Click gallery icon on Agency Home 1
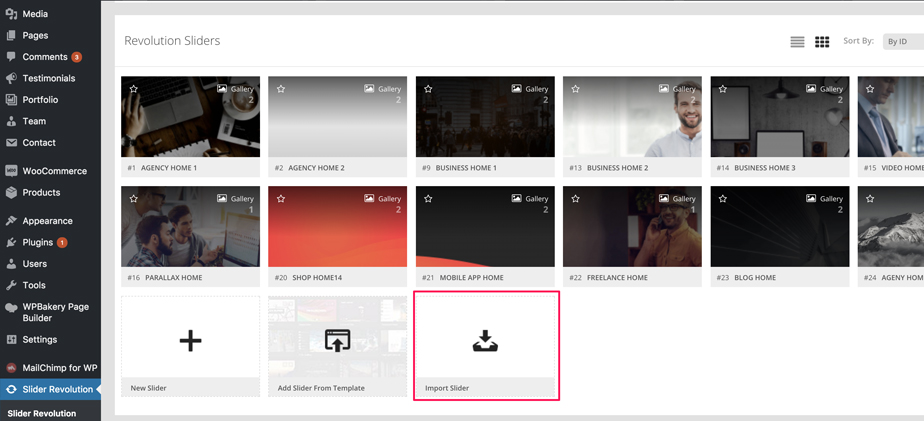 click(x=222, y=88)
